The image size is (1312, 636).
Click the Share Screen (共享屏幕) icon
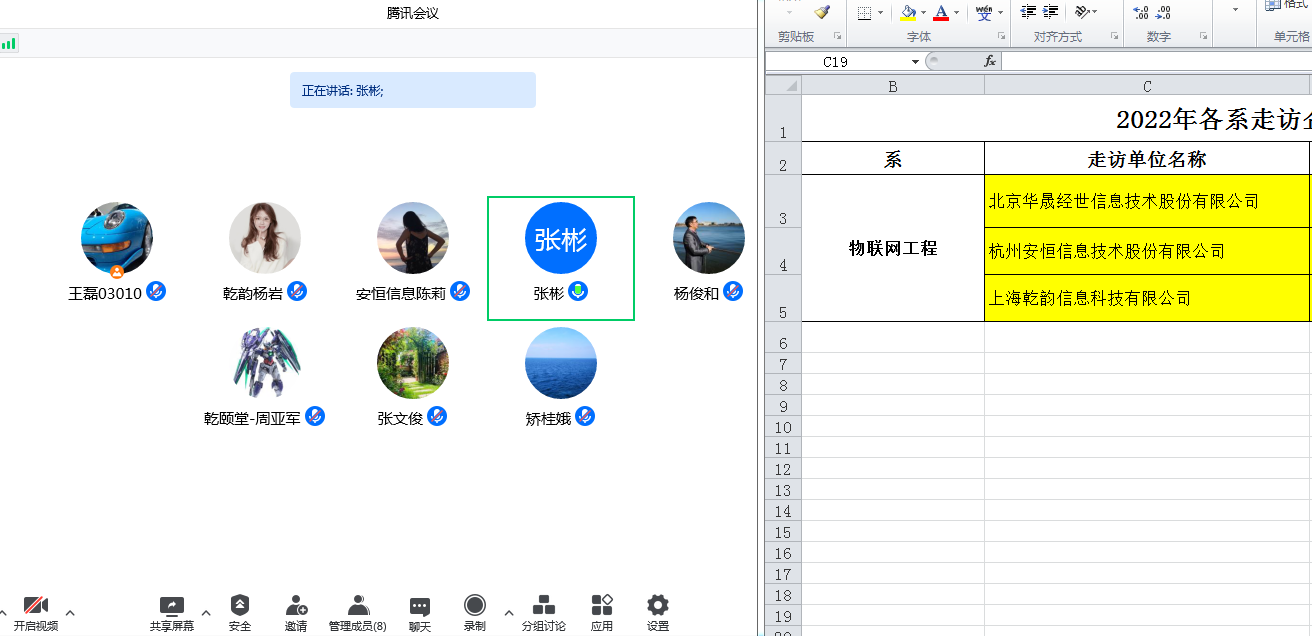172,606
